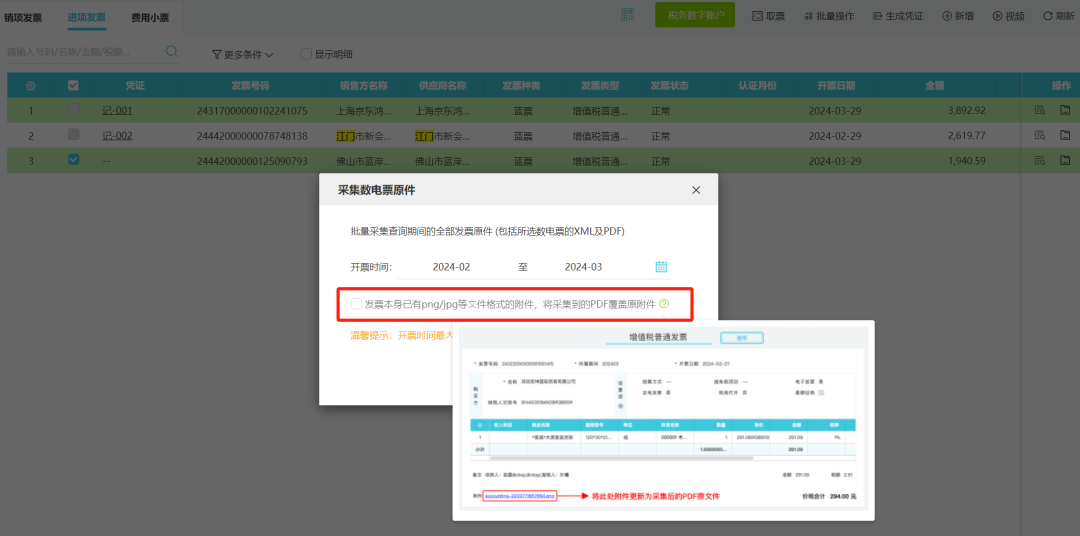Viewport: 1080px width, 536px height.
Task: Open the calendar picker in the dialog
Action: point(661,267)
